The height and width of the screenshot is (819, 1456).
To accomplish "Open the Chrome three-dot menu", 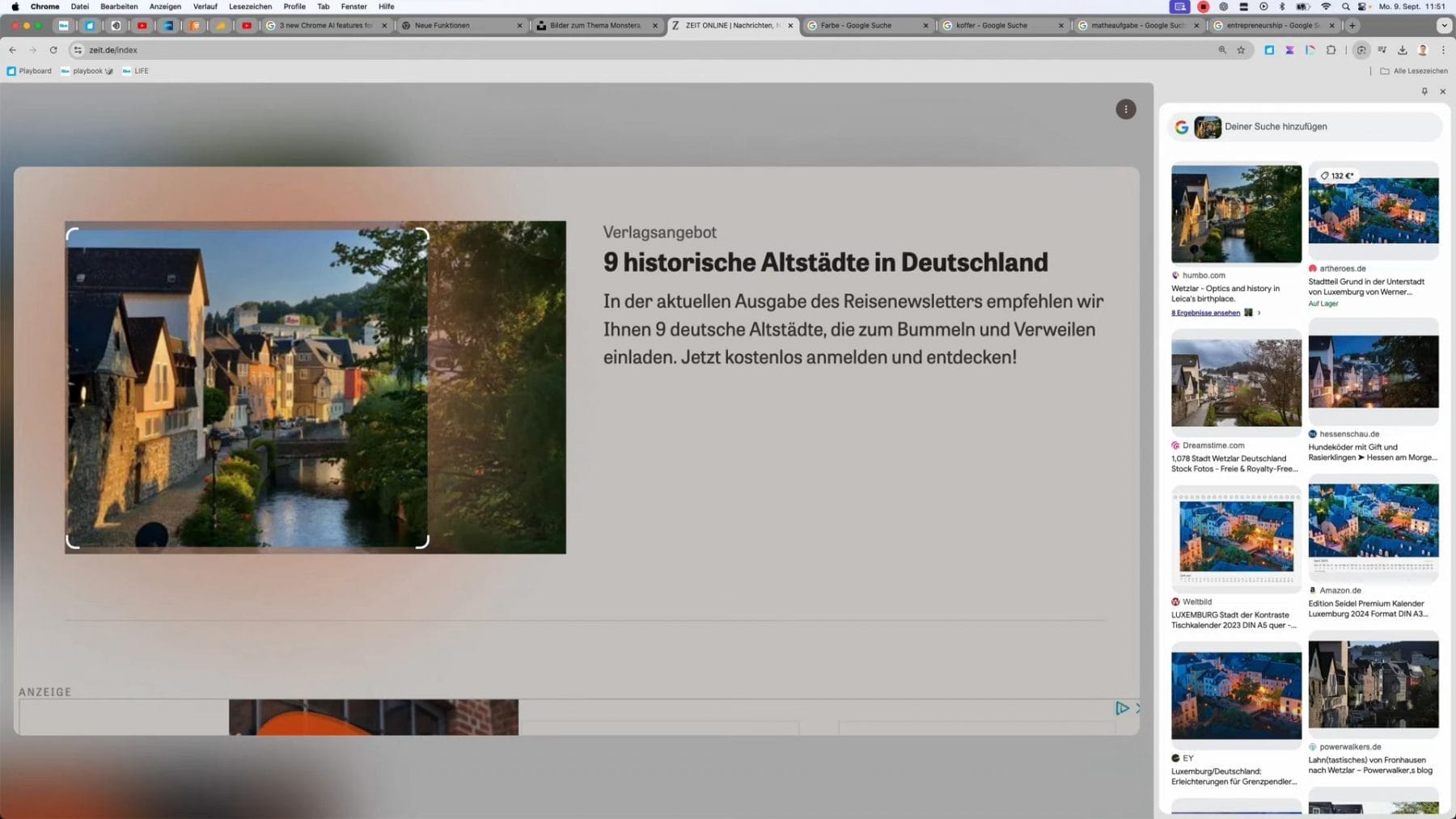I will (x=1443, y=50).
